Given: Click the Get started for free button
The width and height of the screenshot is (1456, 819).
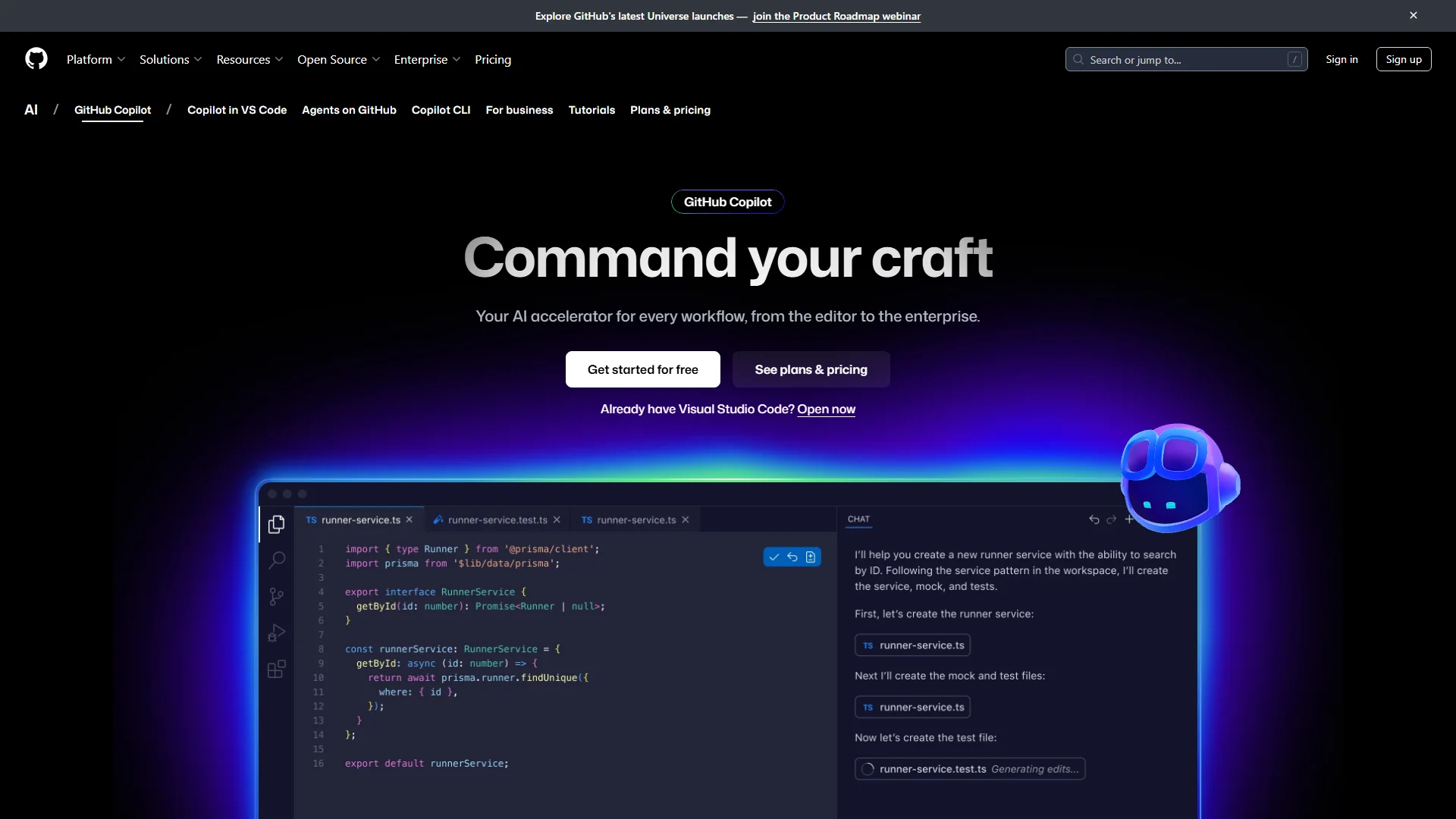Looking at the screenshot, I should (x=642, y=369).
